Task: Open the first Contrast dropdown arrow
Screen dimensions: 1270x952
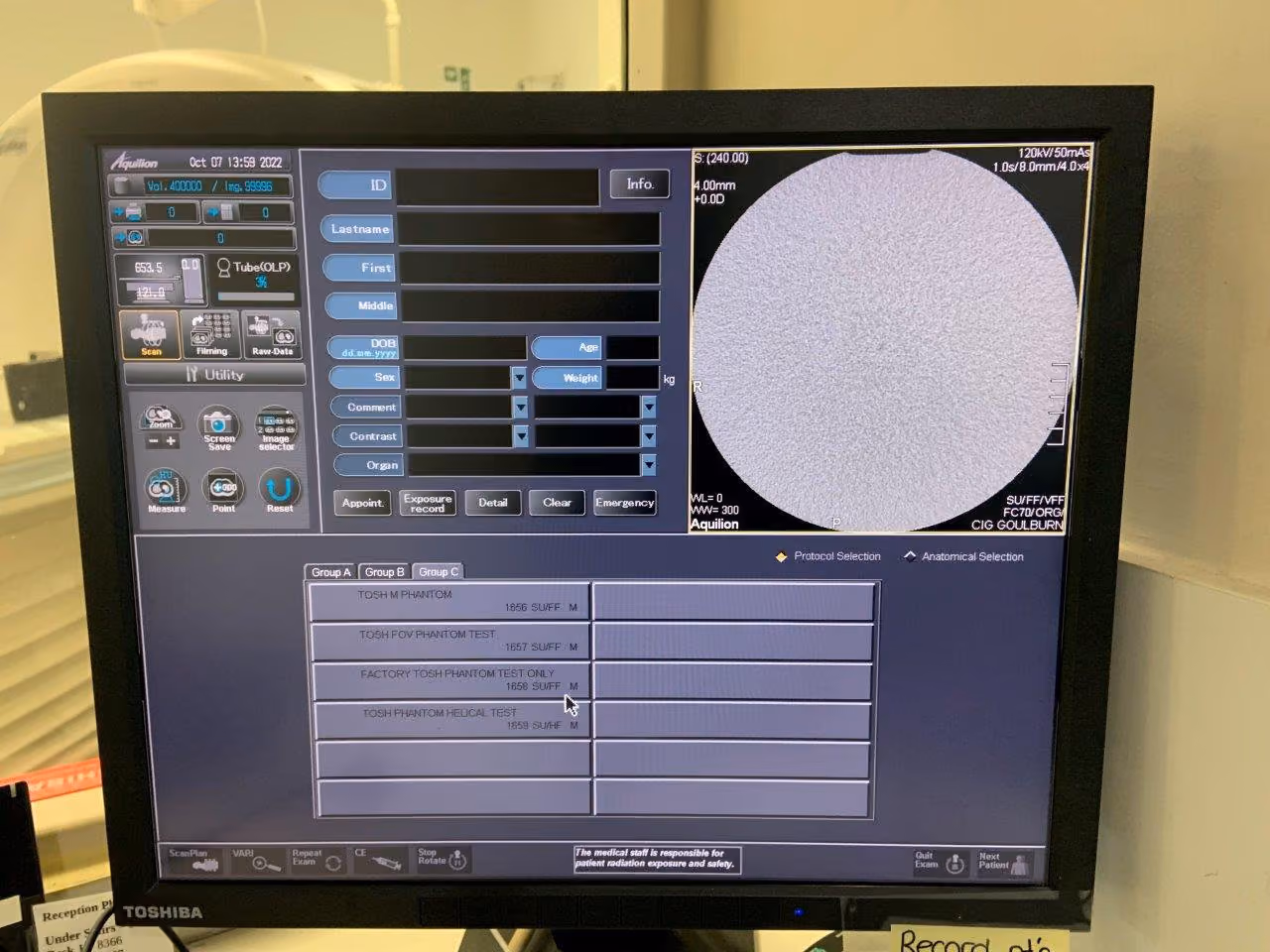Action: [520, 436]
